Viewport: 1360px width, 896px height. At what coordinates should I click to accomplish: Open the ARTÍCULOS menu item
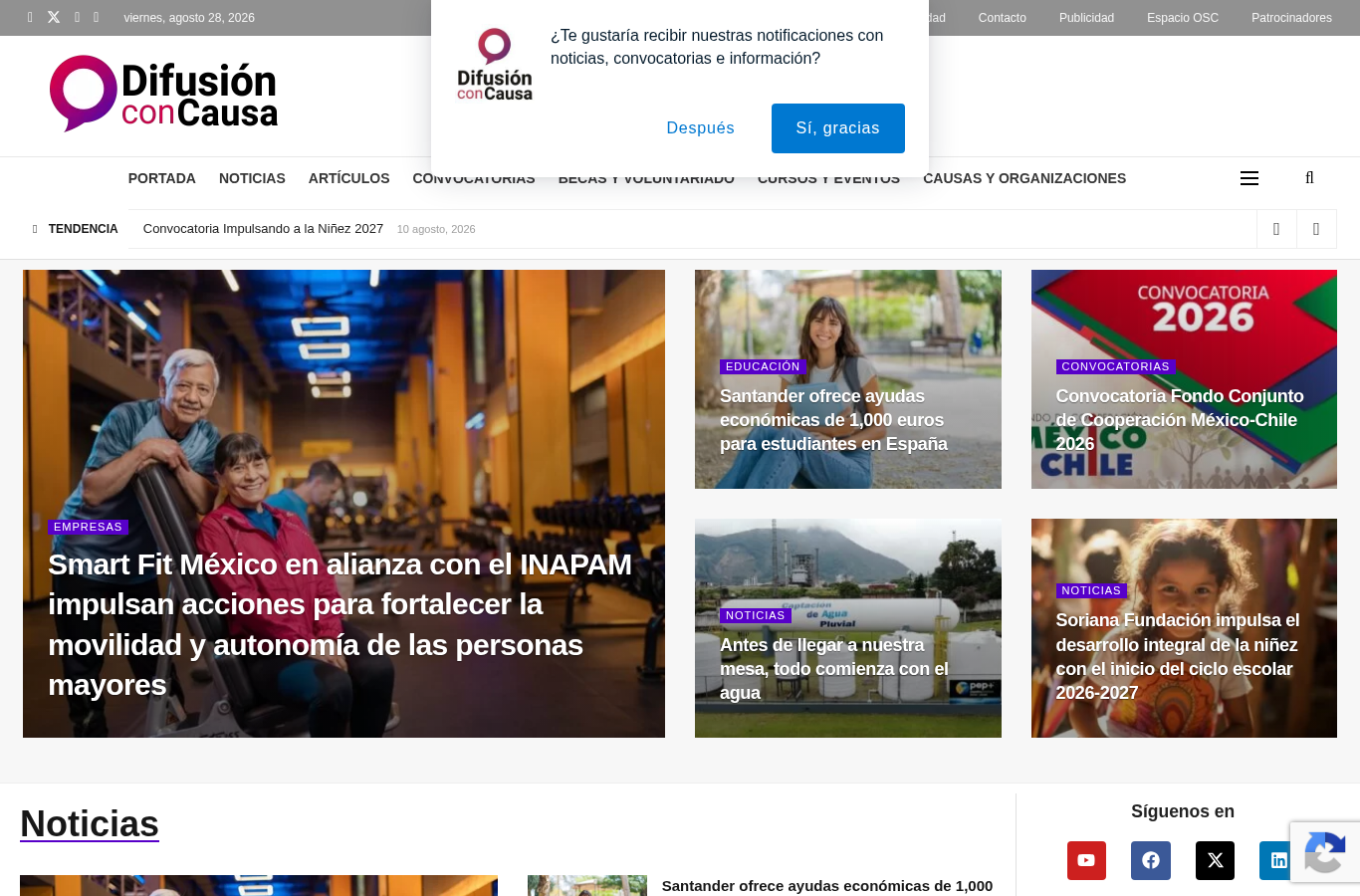(348, 178)
